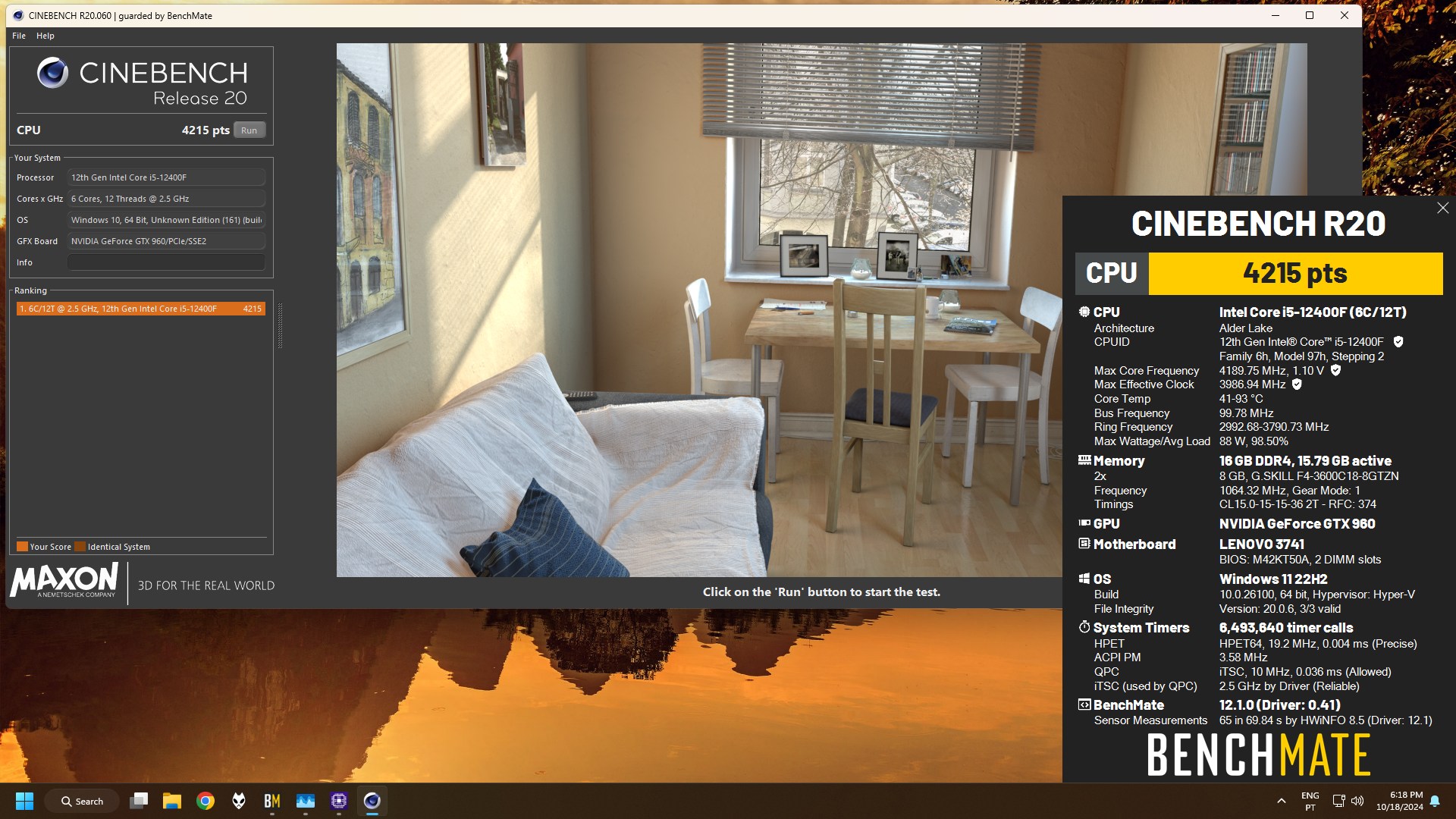This screenshot has width=1456, height=819.
Task: Click the GPU icon in BenchMate panel
Action: (x=1084, y=523)
